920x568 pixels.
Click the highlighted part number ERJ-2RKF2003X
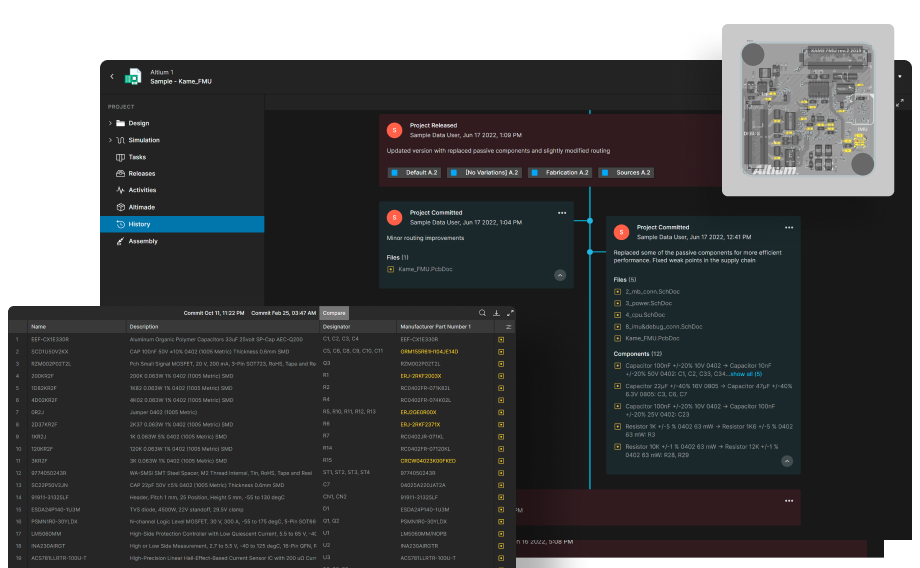coord(421,376)
